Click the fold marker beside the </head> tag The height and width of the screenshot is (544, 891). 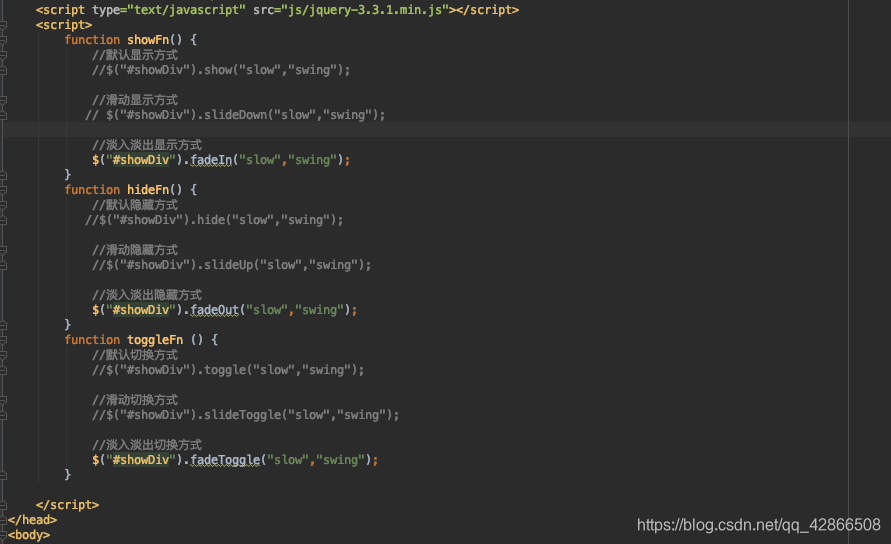point(3,520)
